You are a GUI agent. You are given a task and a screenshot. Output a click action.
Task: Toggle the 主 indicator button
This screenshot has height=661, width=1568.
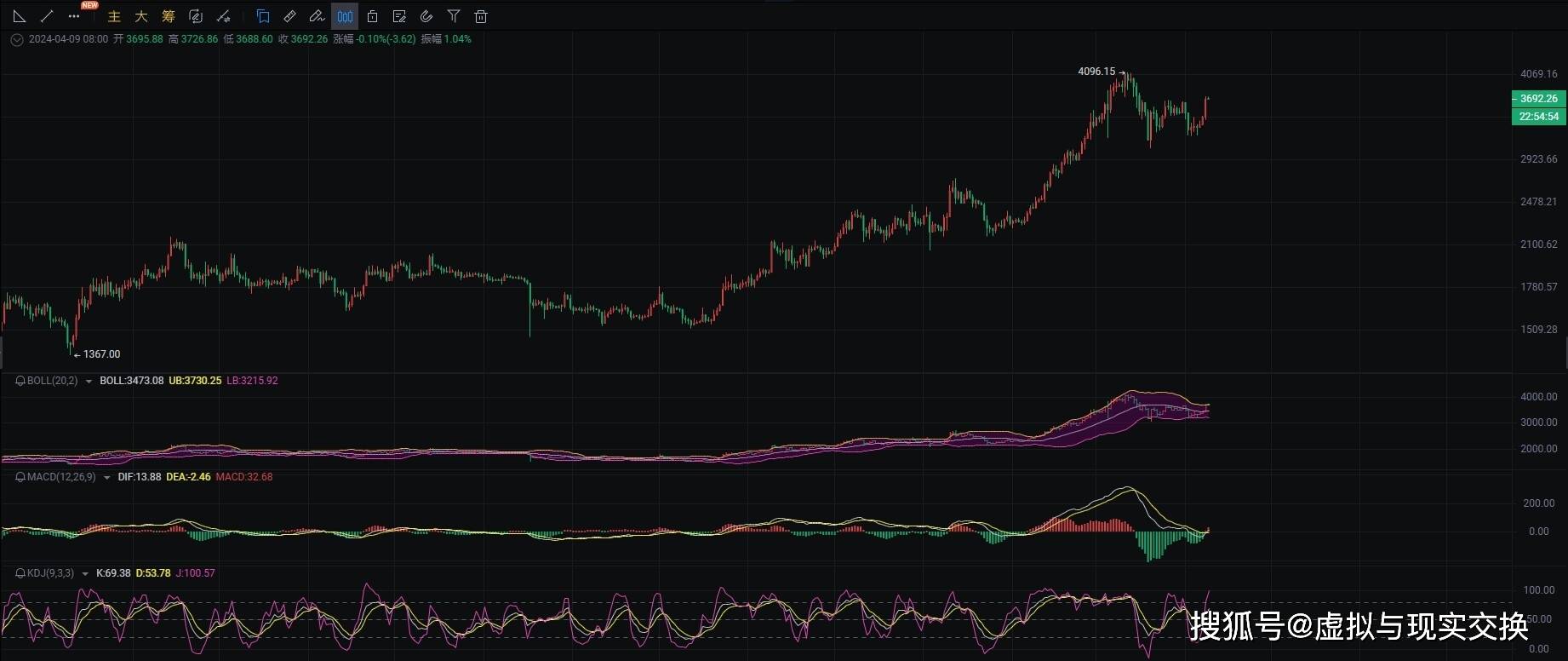tap(114, 16)
